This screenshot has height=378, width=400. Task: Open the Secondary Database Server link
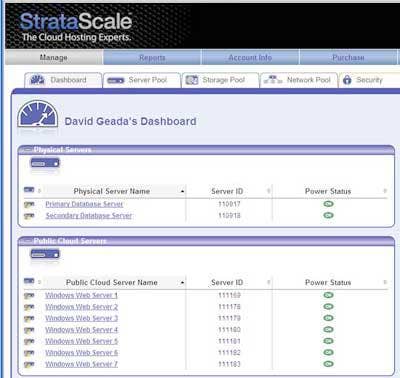89,216
